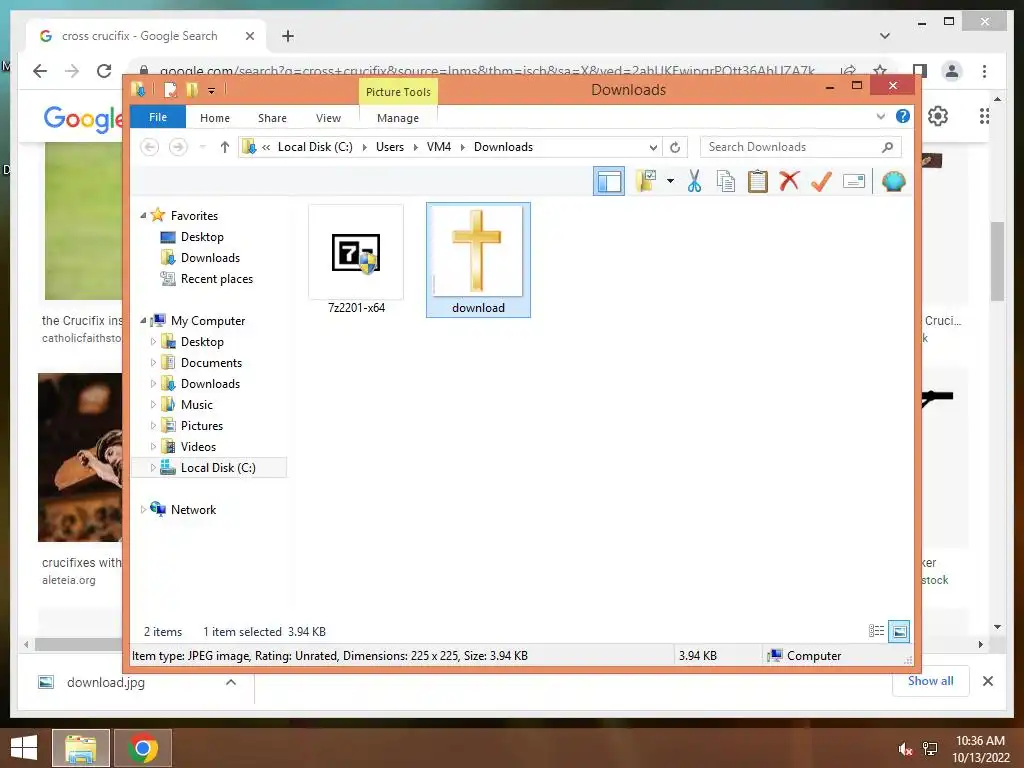Select the download cross image thumbnail
The image size is (1024, 768).
point(478,260)
